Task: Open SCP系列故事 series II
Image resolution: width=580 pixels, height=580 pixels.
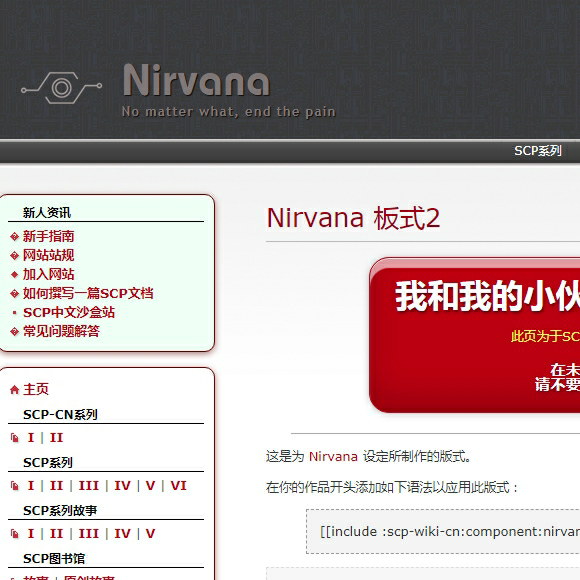Action: [56, 534]
